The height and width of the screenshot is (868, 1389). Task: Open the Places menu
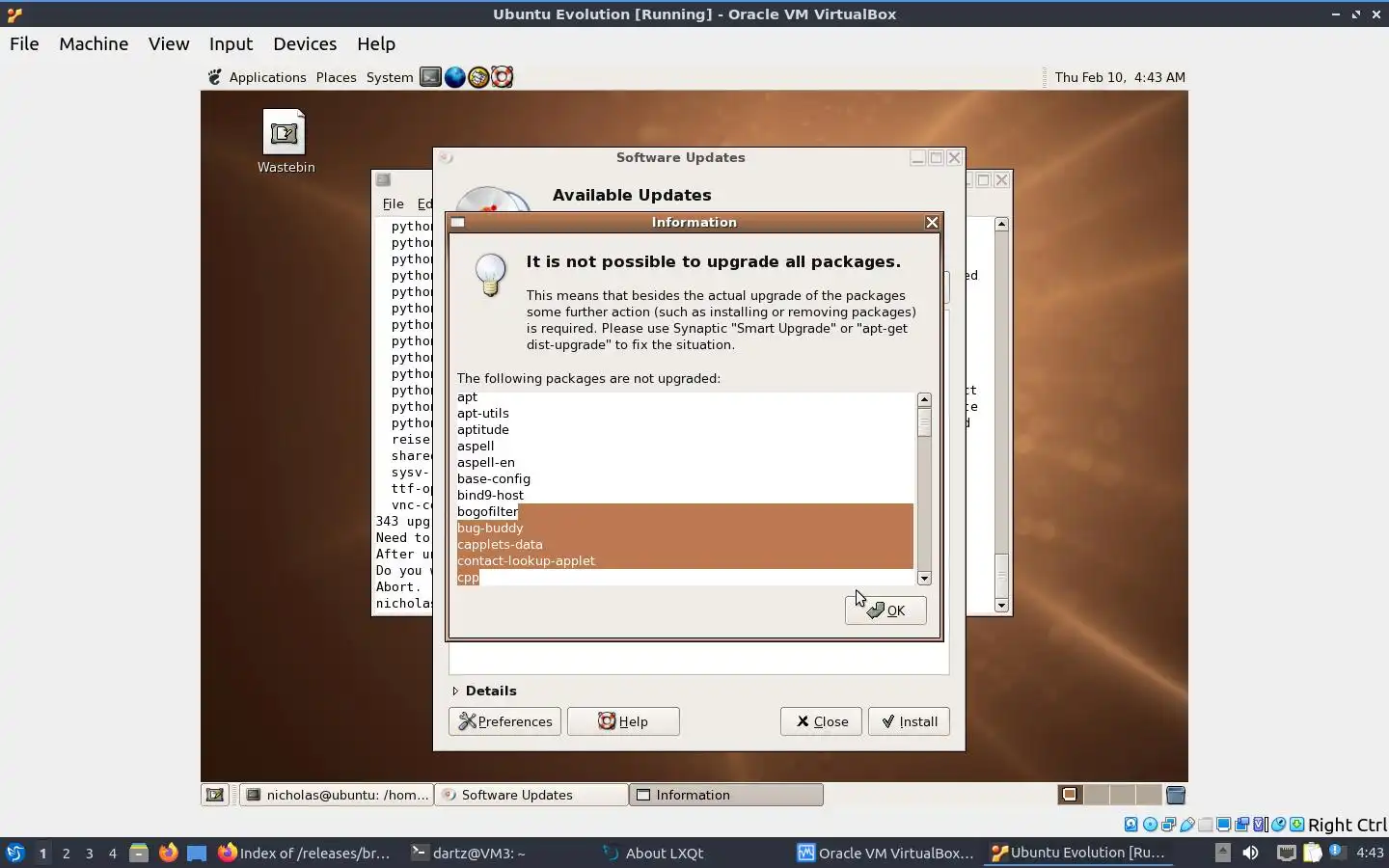pos(336,77)
